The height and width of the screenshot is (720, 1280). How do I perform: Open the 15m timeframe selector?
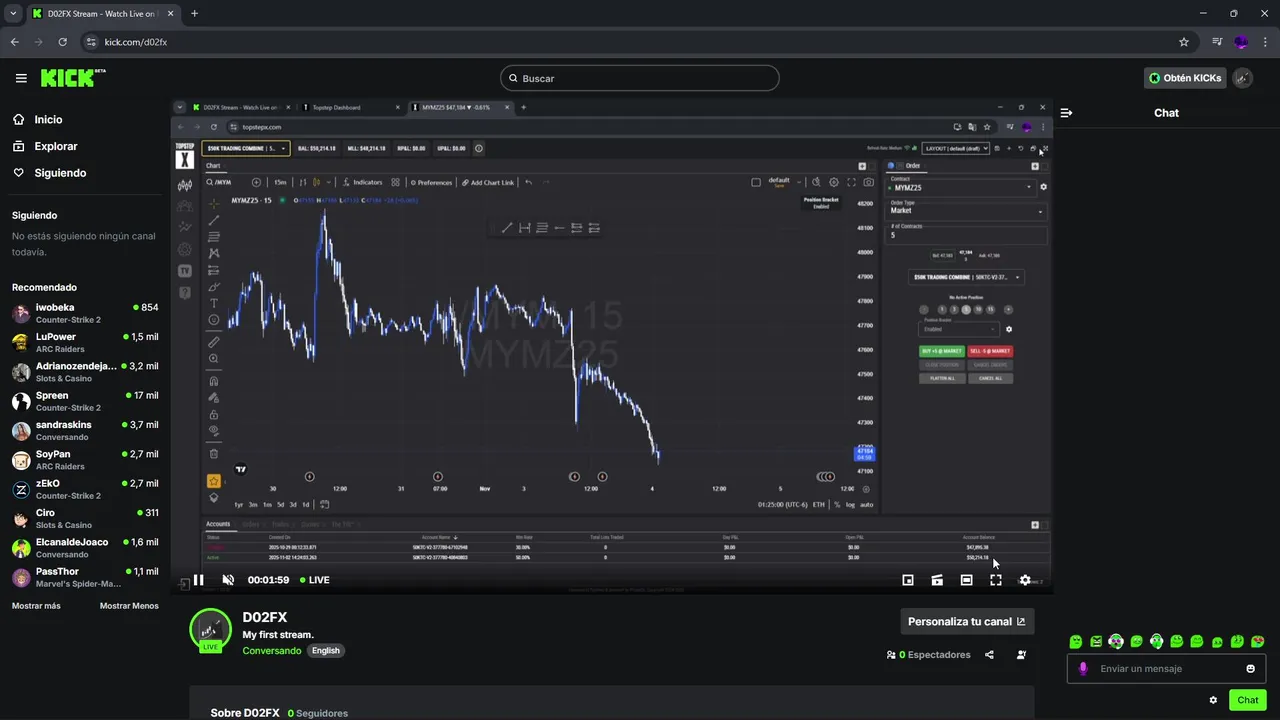(x=280, y=182)
